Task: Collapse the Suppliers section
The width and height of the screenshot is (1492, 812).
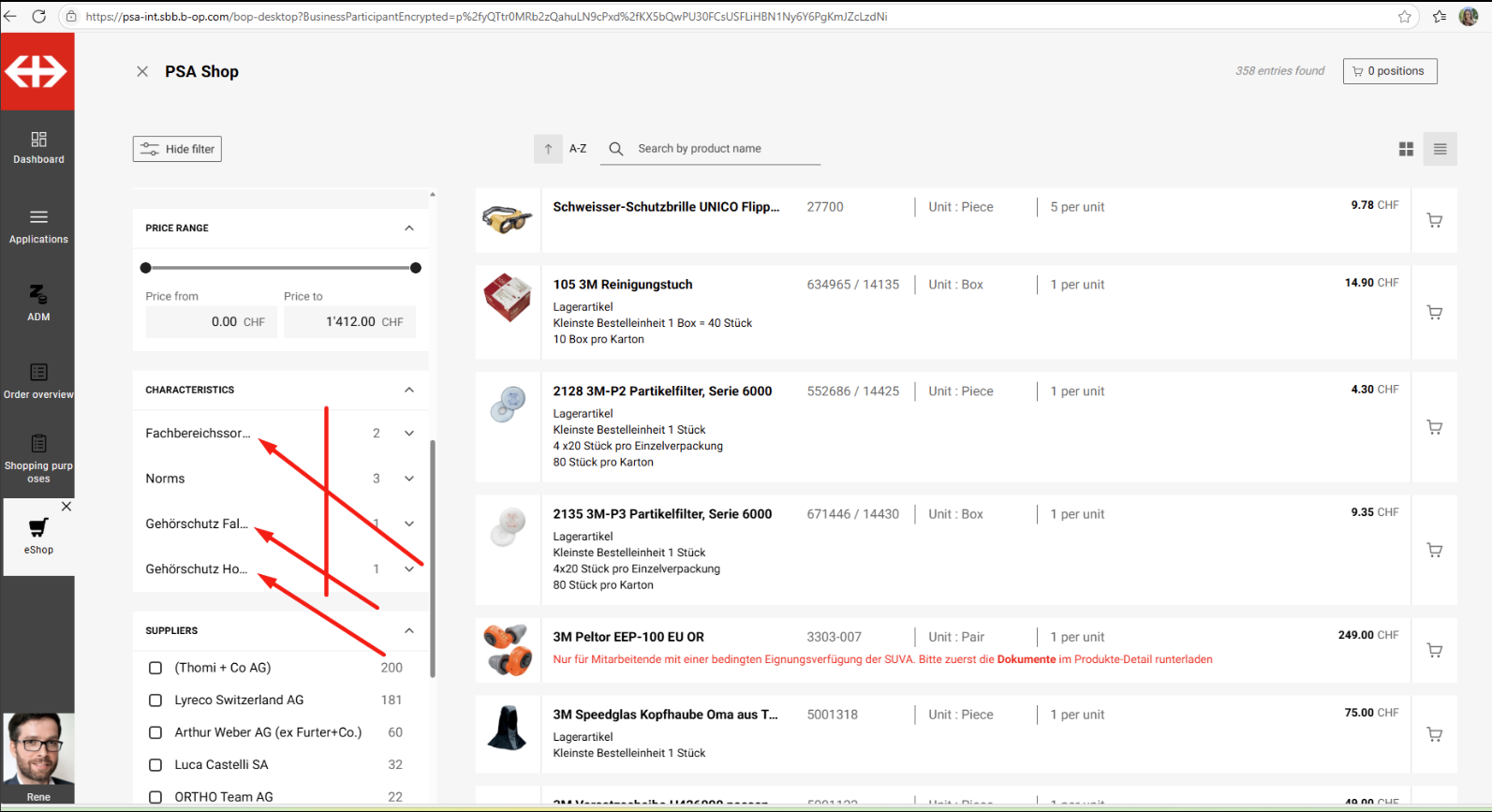Action: click(409, 631)
